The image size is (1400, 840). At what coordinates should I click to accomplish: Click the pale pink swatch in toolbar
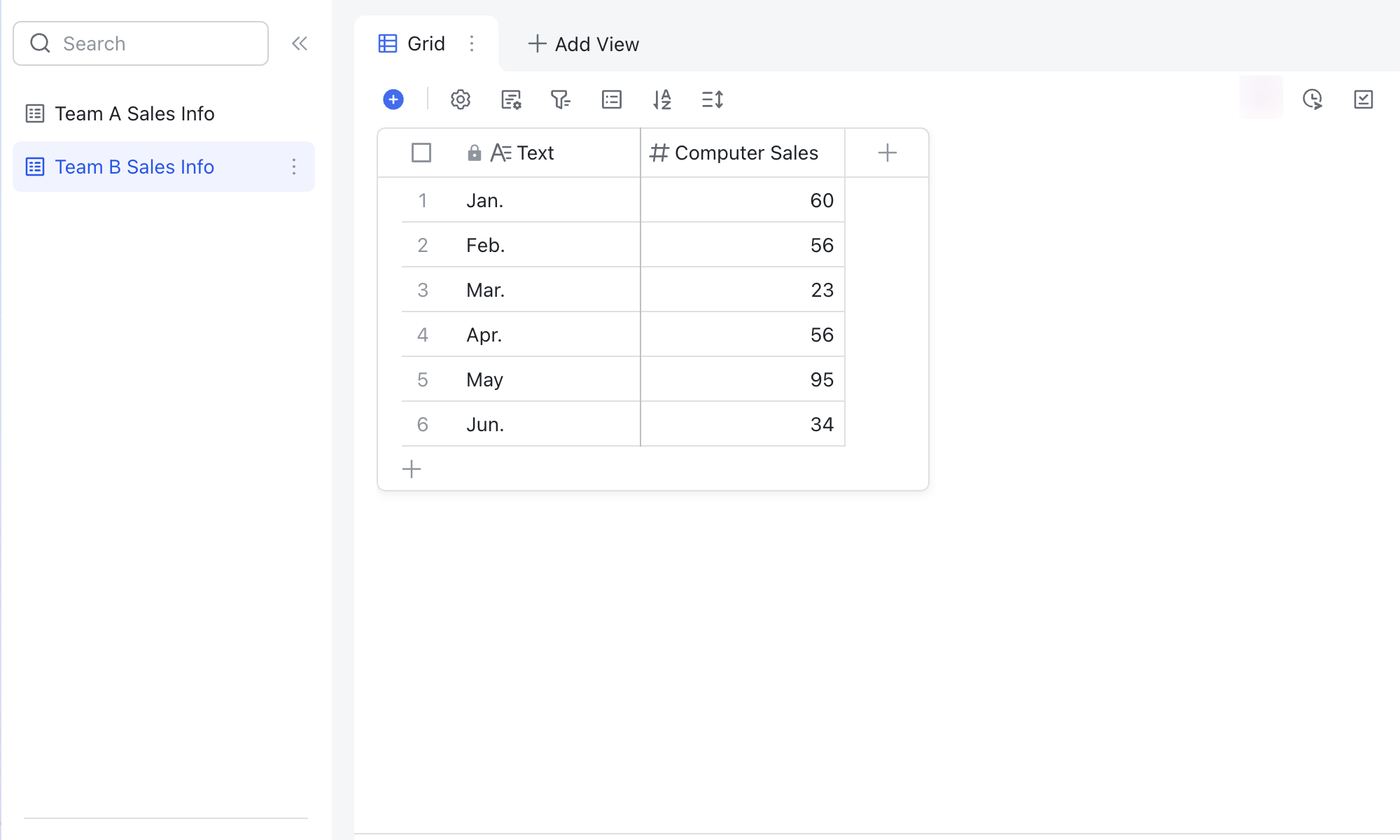point(1261,97)
